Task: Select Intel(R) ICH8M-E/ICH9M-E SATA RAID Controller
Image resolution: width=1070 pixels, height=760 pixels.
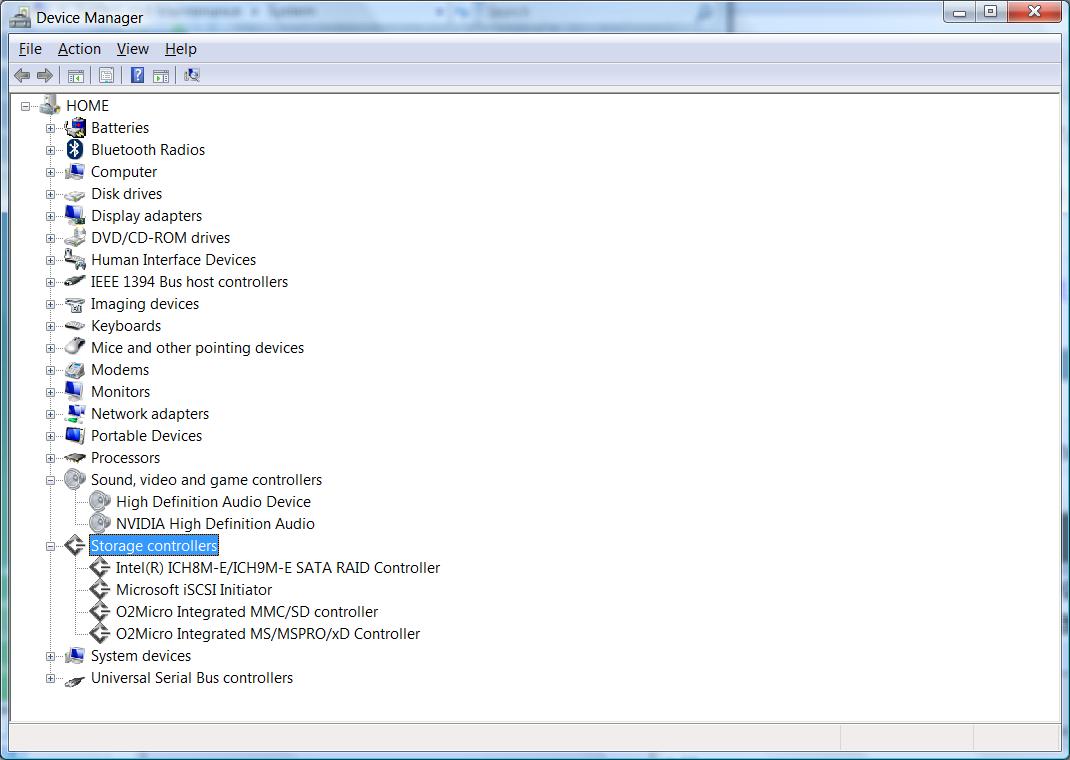Action: pos(278,568)
